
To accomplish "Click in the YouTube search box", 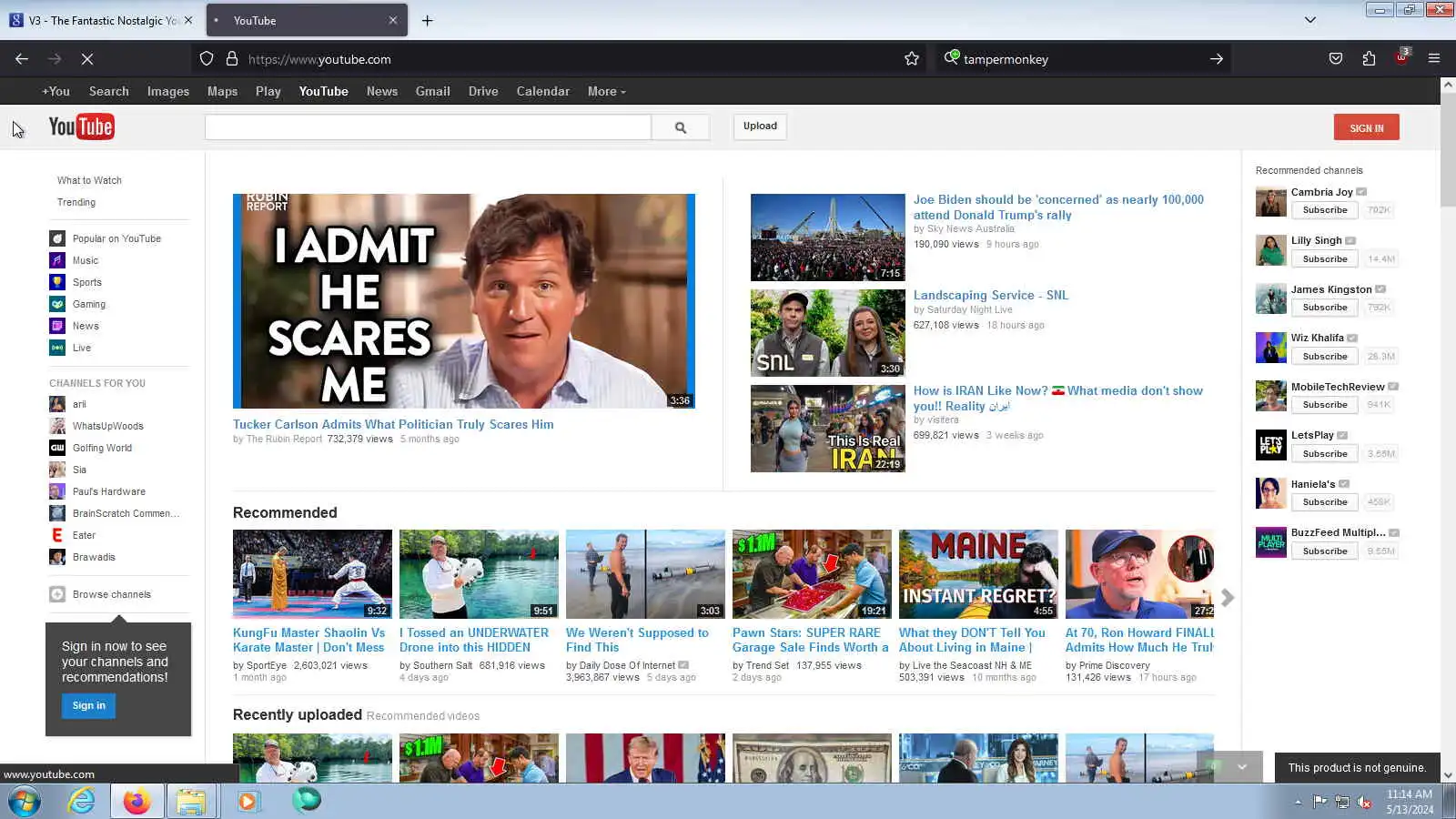I will (428, 127).
